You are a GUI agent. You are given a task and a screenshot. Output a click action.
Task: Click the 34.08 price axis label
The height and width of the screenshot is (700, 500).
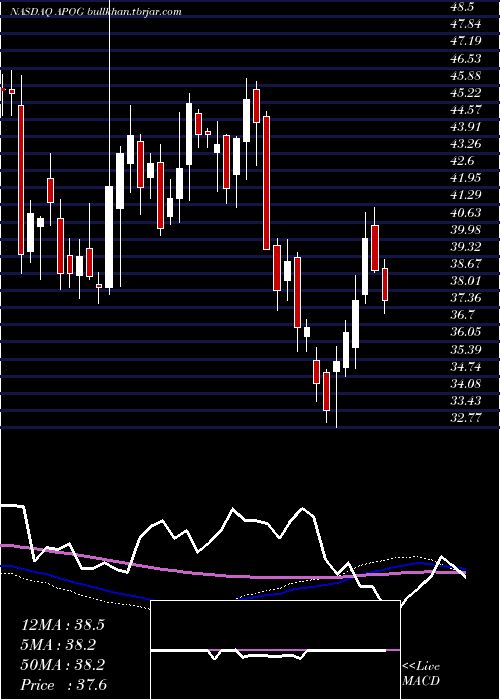[x=467, y=383]
